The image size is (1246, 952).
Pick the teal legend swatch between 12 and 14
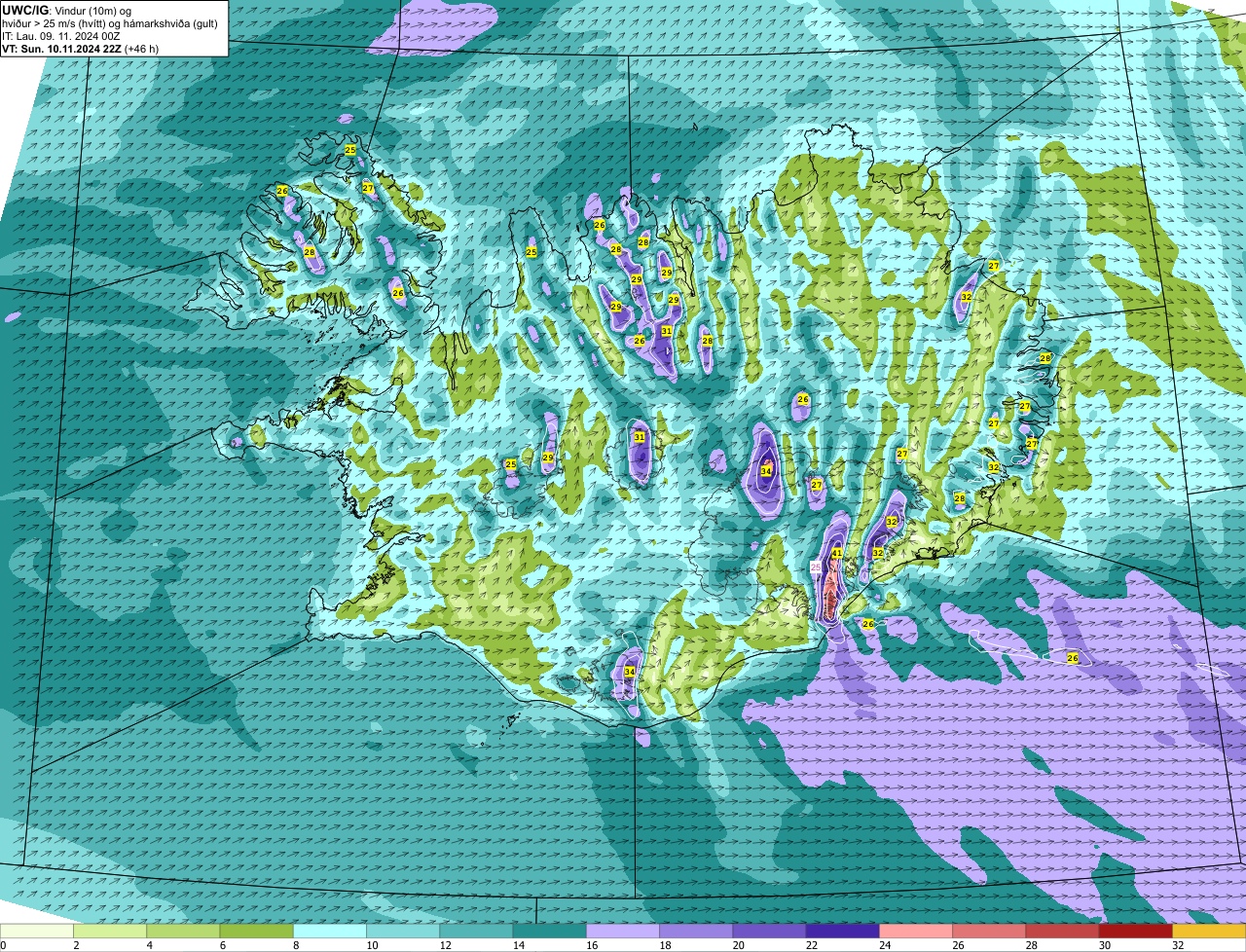[476, 931]
